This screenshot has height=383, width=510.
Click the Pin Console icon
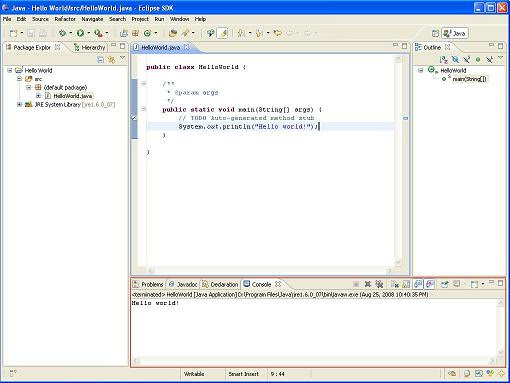[445, 284]
